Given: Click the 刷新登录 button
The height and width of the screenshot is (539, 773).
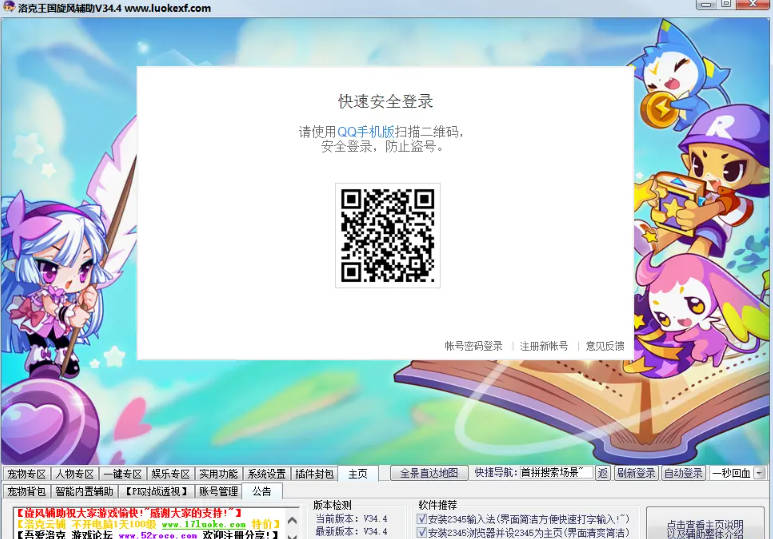Looking at the screenshot, I should pyautogui.click(x=636, y=473).
